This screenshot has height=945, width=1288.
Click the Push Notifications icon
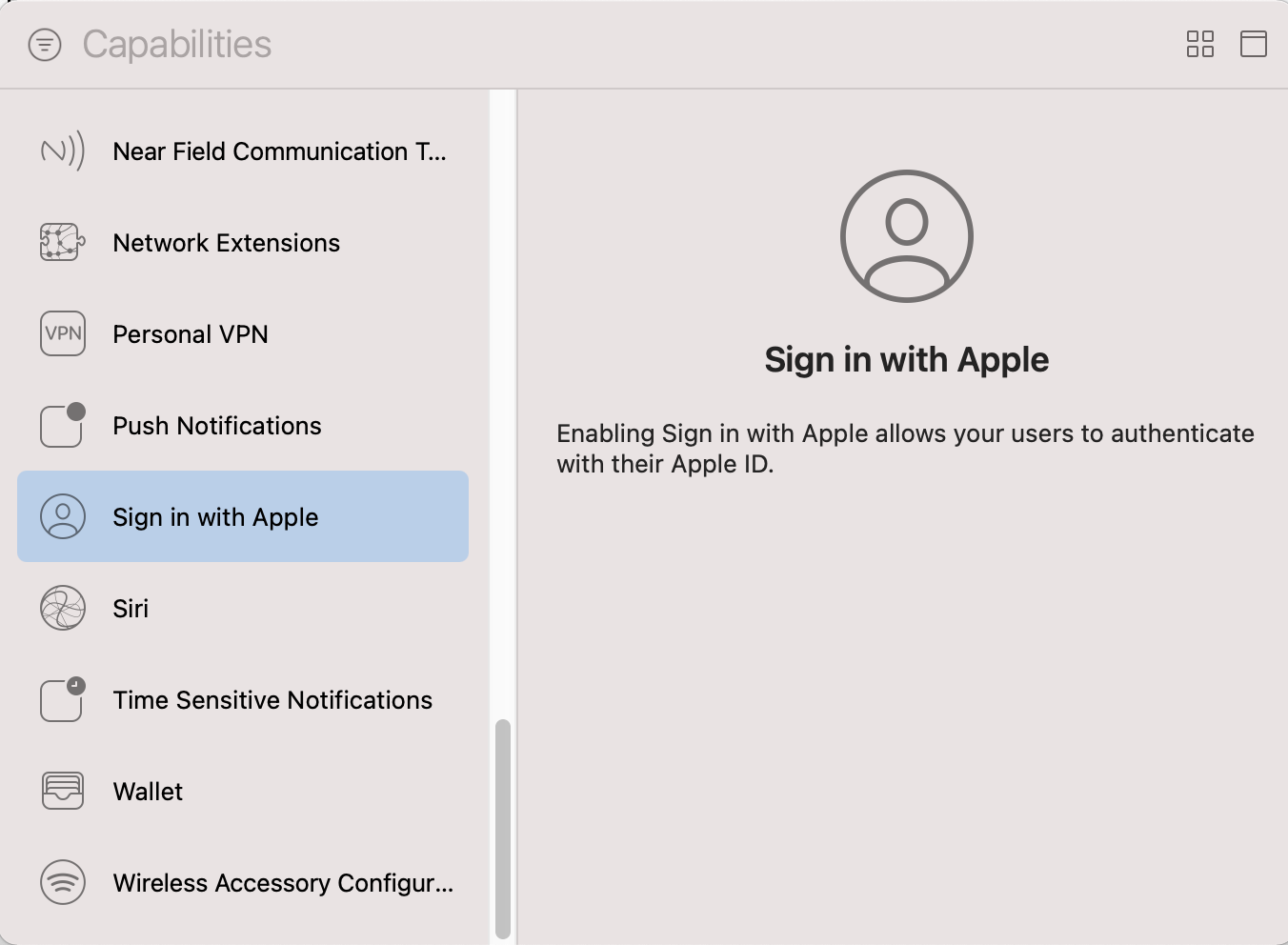63,425
